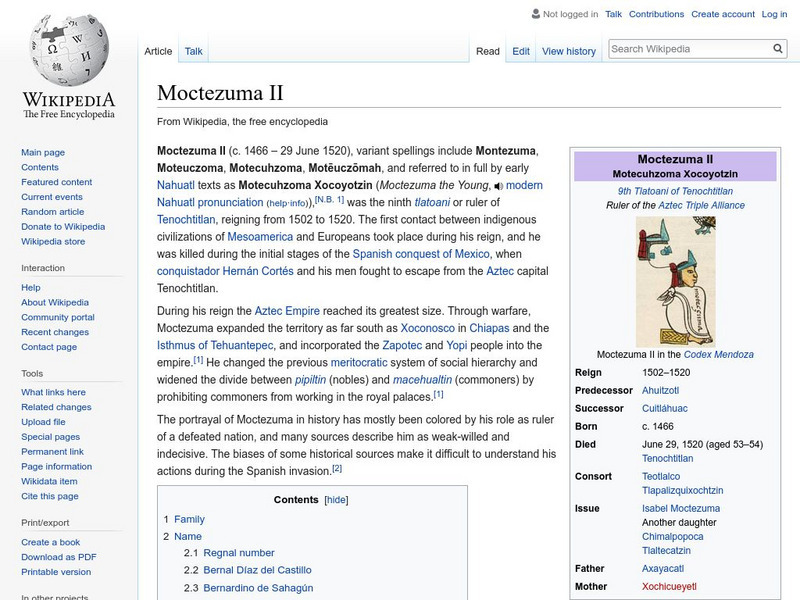Viewport: 800px width, 600px height.
Task: Open About Wikipedia
Action: click(55, 303)
